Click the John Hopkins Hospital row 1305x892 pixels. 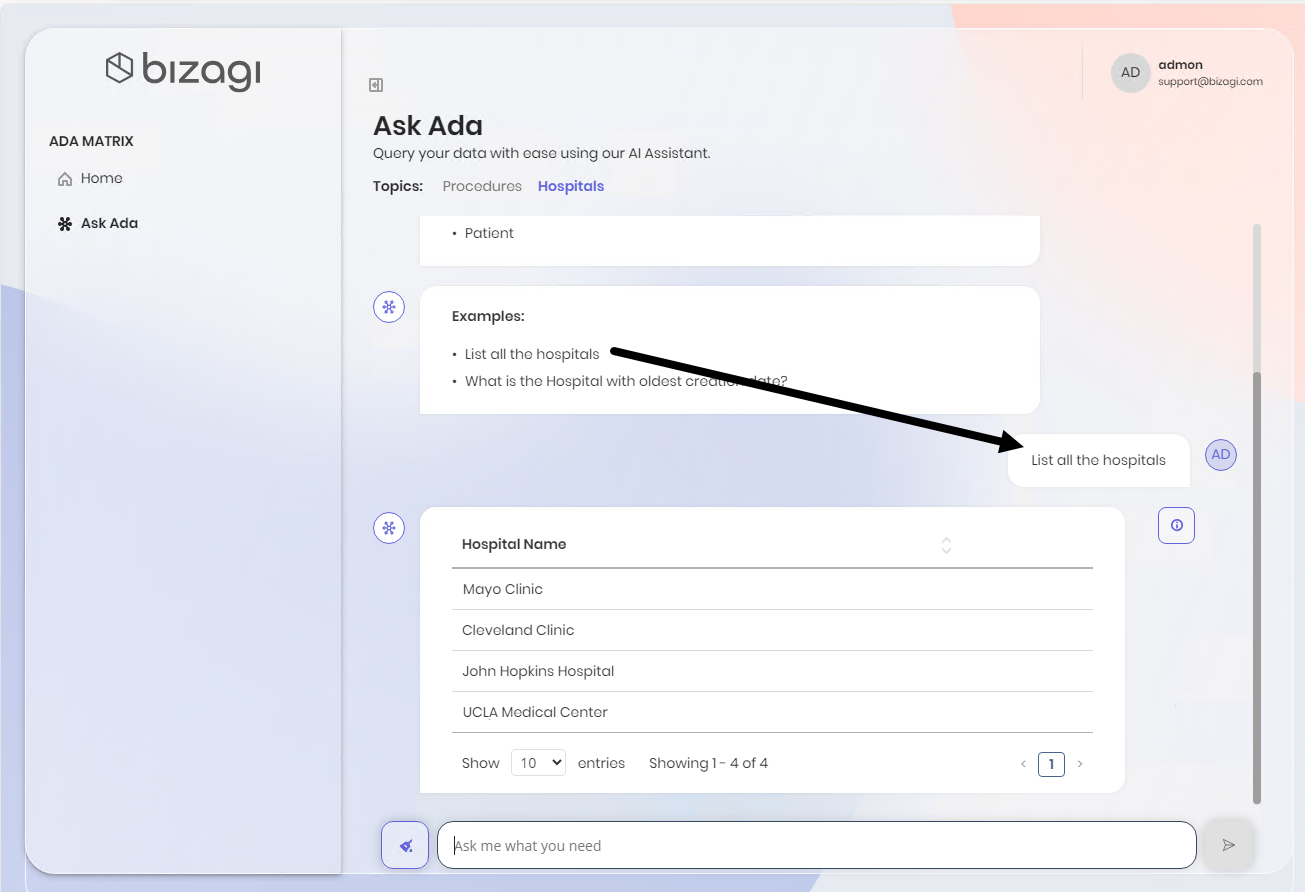[x=772, y=671]
